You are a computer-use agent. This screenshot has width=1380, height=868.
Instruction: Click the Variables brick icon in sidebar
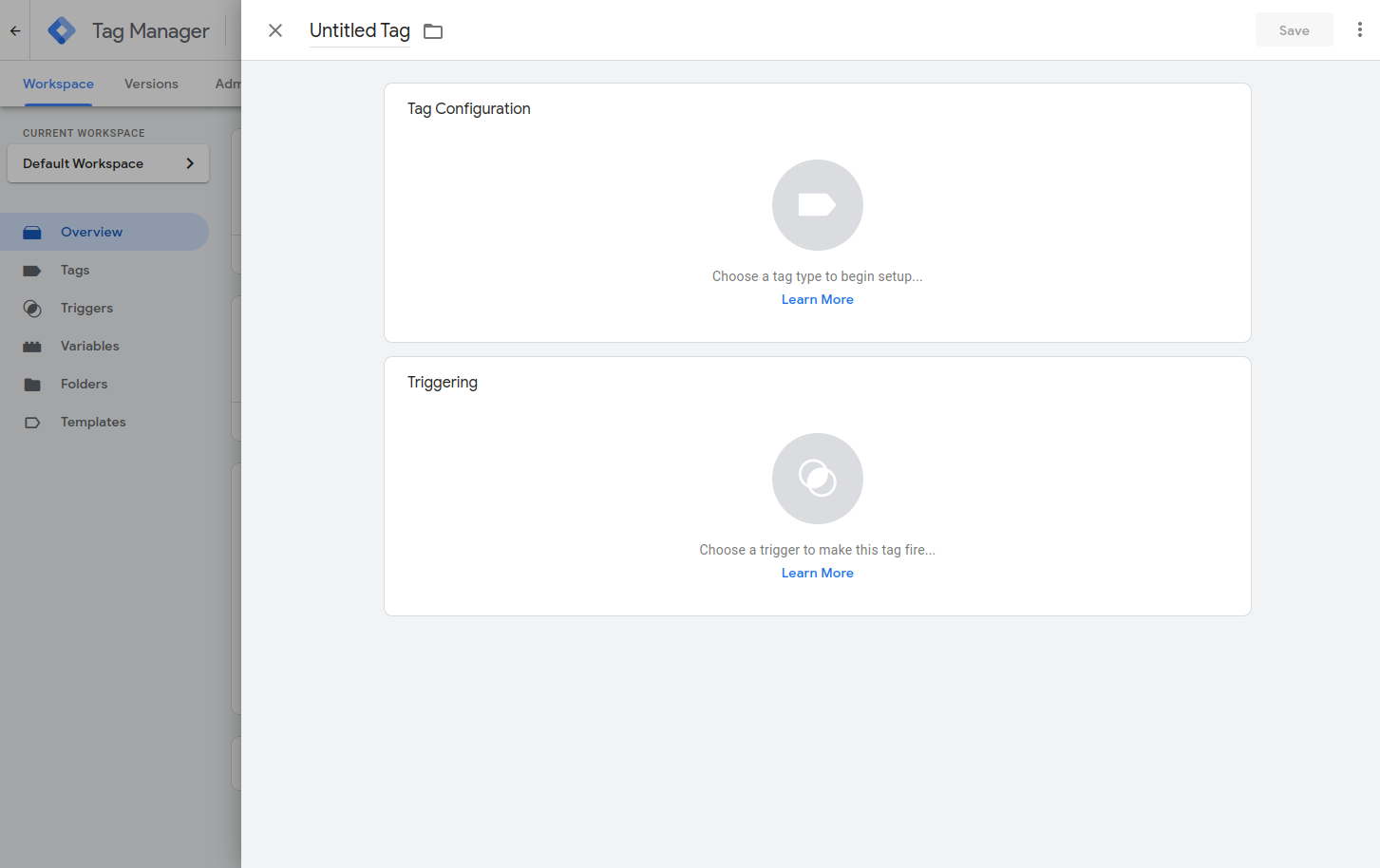32,347
